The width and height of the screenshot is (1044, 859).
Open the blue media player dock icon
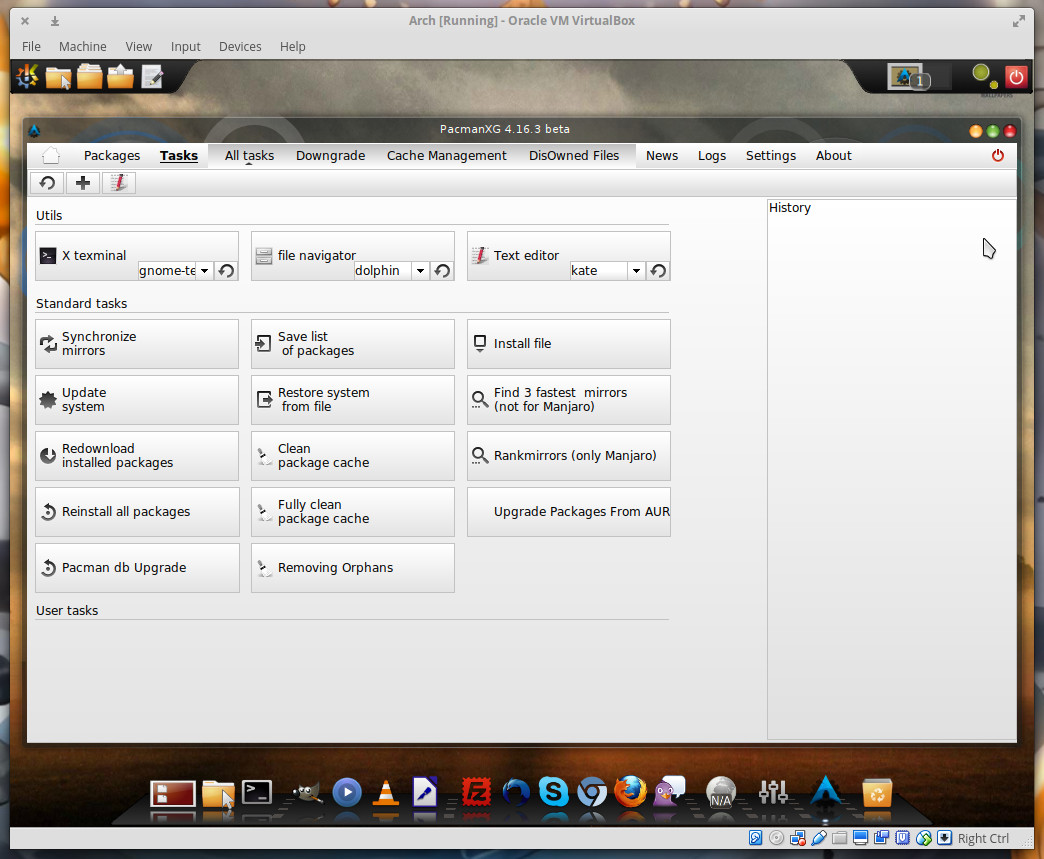click(347, 792)
